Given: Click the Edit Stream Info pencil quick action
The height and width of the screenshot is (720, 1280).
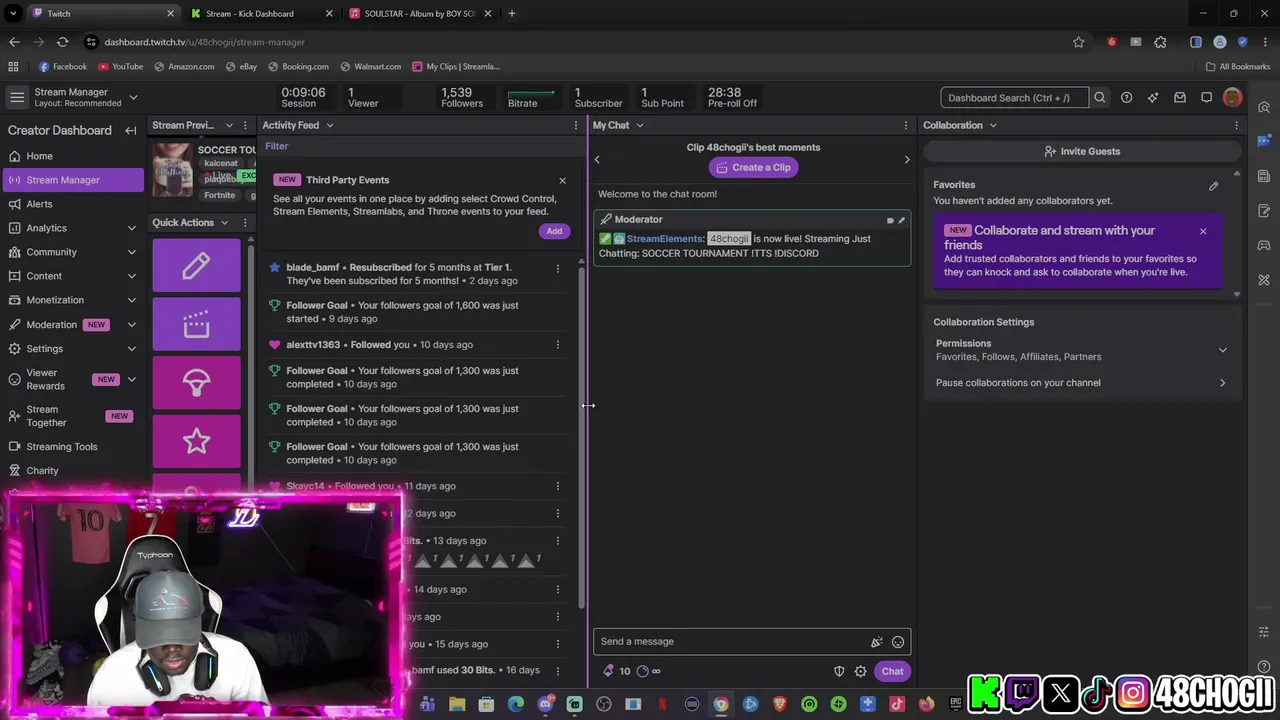Looking at the screenshot, I should [196, 265].
